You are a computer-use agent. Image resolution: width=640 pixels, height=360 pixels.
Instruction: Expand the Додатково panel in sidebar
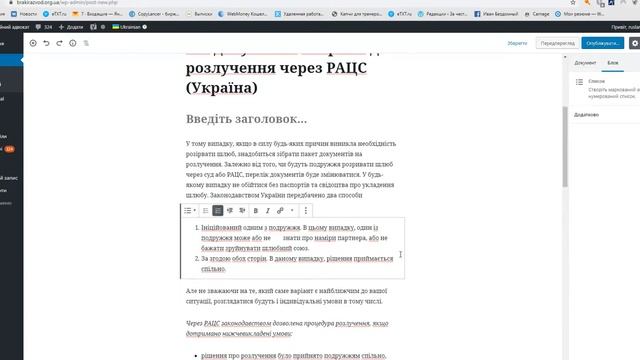coord(605,115)
